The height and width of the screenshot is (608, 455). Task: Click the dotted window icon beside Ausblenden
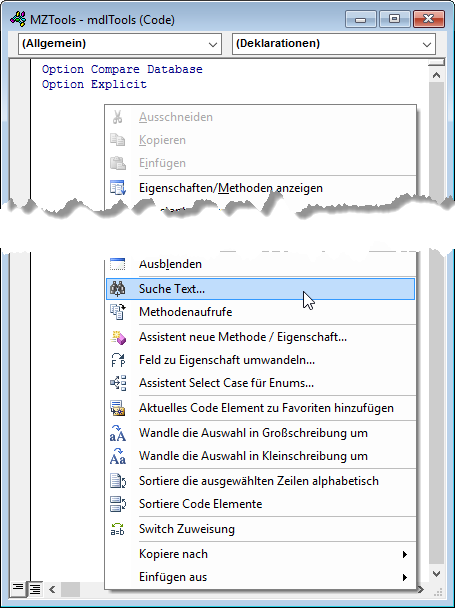tap(118, 264)
